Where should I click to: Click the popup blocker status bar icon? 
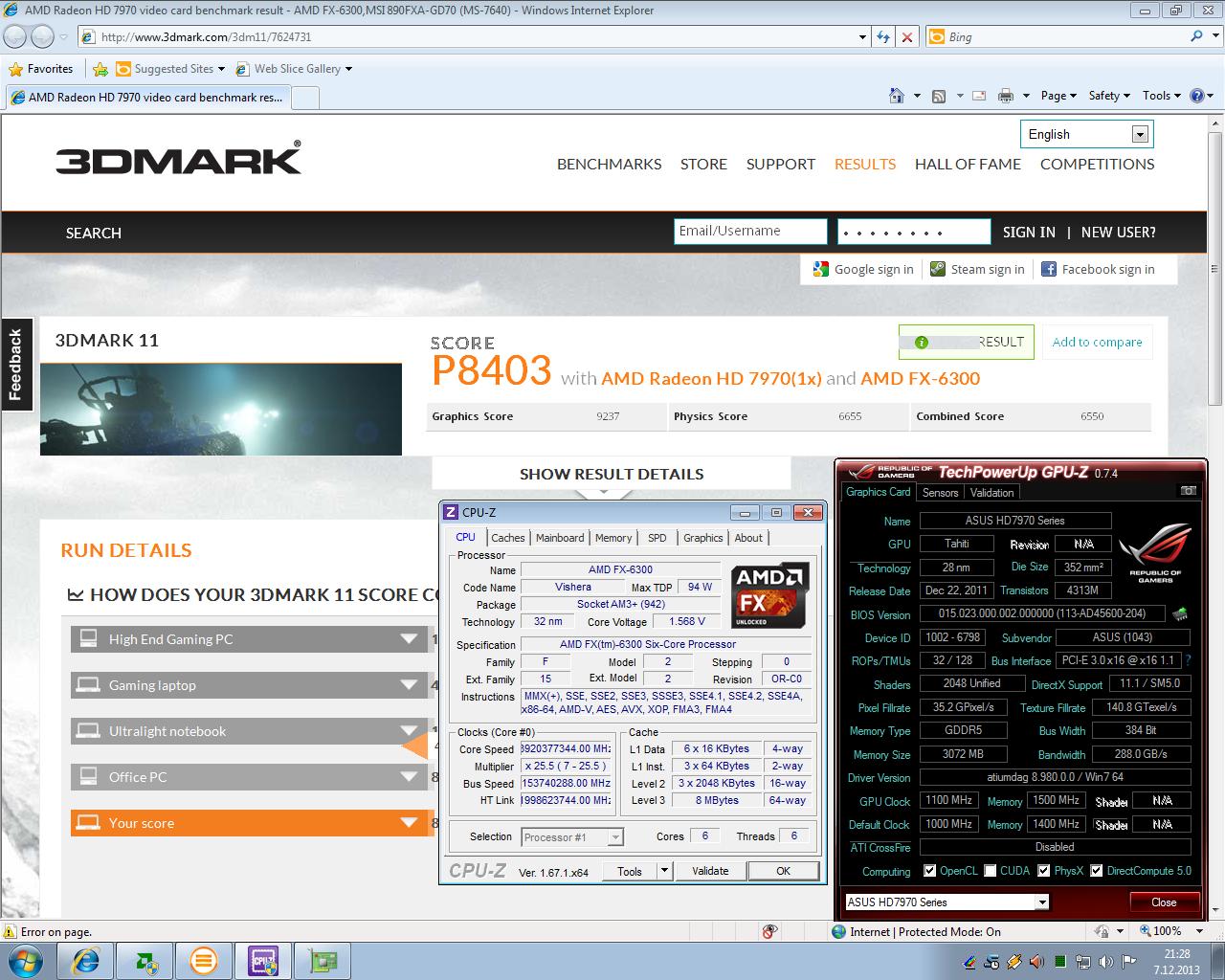coord(770,931)
